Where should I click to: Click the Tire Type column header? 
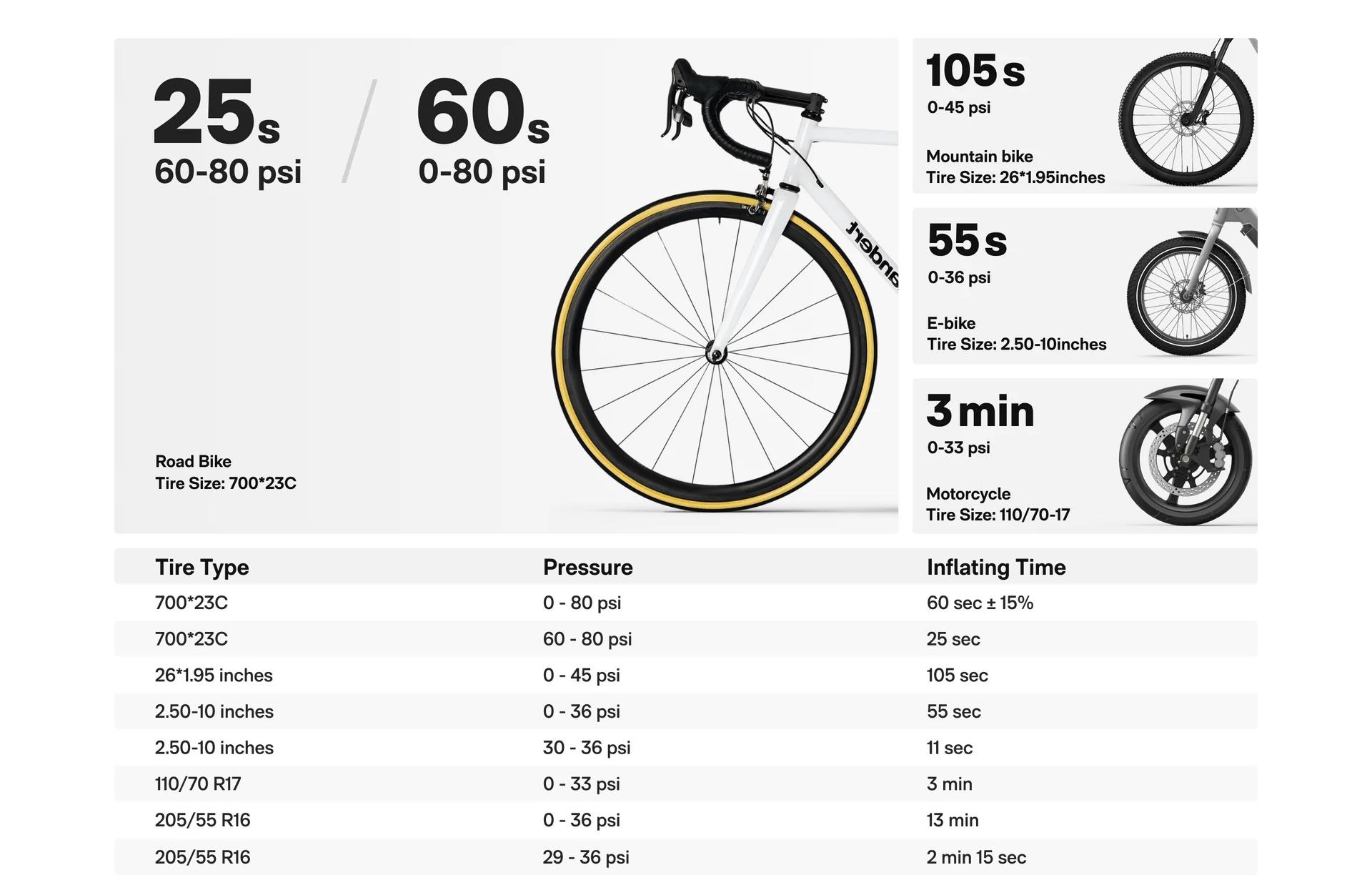(x=202, y=568)
